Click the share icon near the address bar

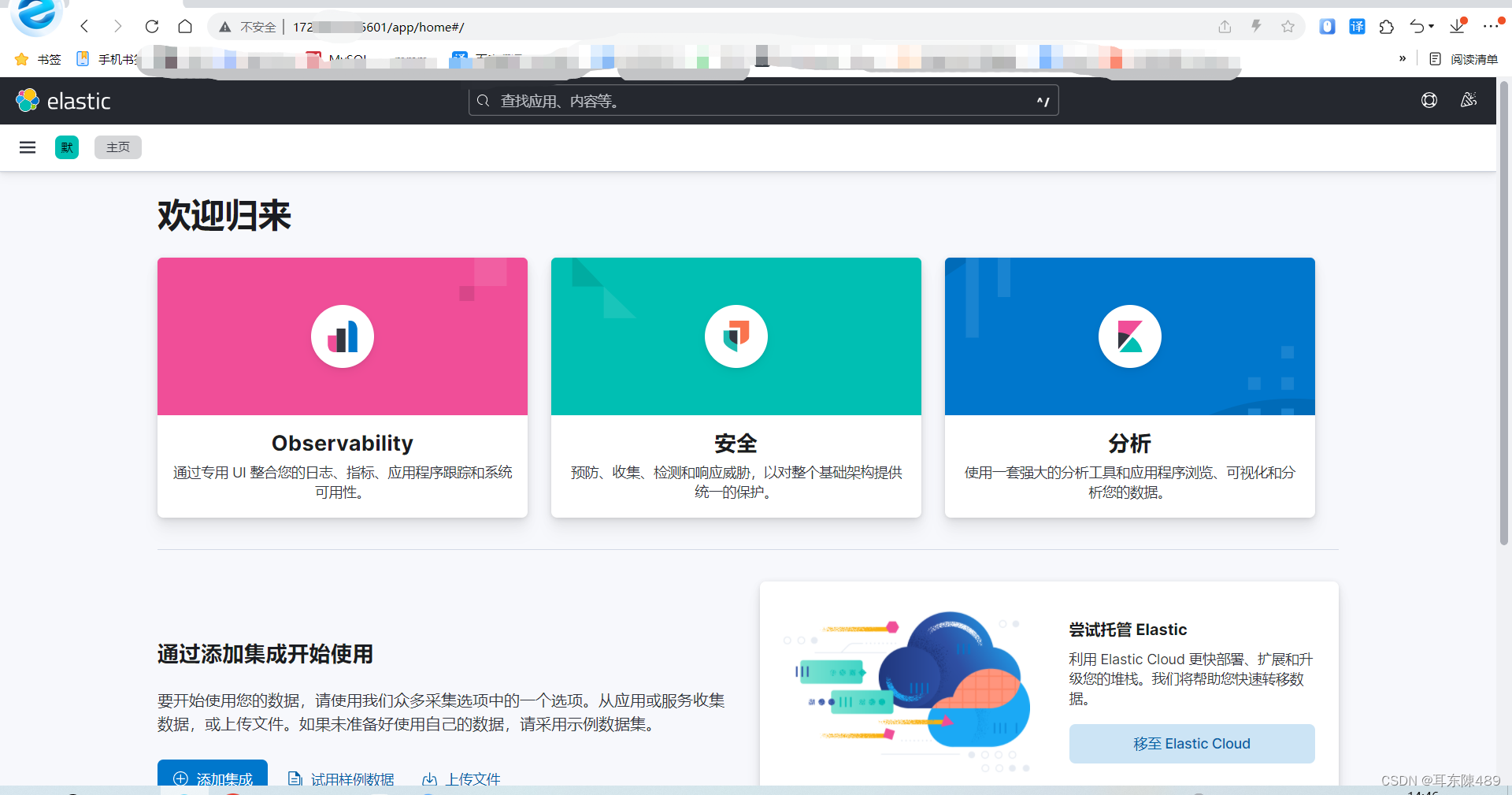(1225, 26)
